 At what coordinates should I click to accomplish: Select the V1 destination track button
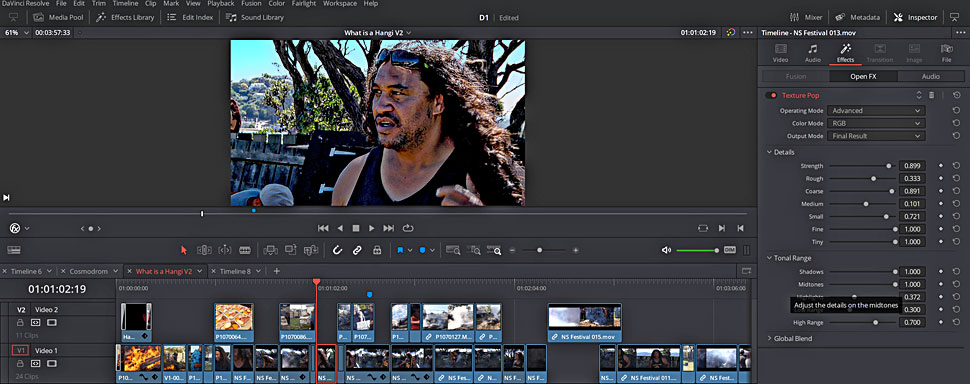point(21,350)
